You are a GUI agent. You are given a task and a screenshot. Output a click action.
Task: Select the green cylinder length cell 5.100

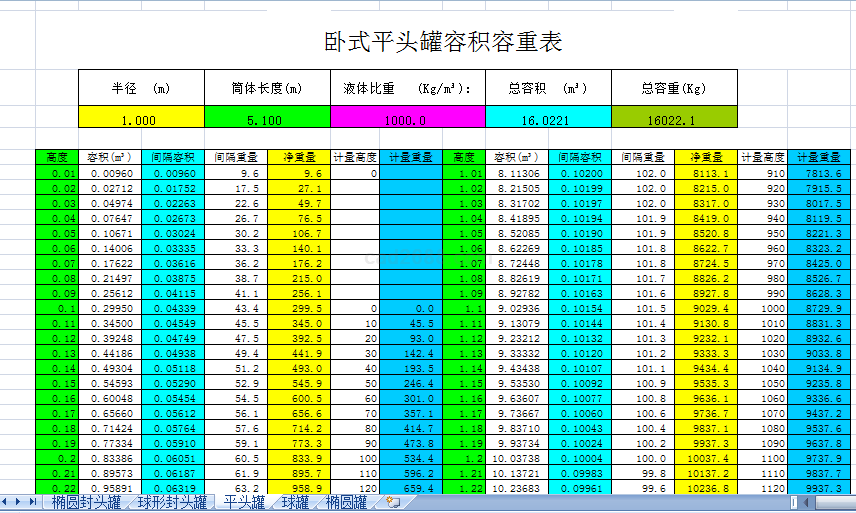(266, 119)
